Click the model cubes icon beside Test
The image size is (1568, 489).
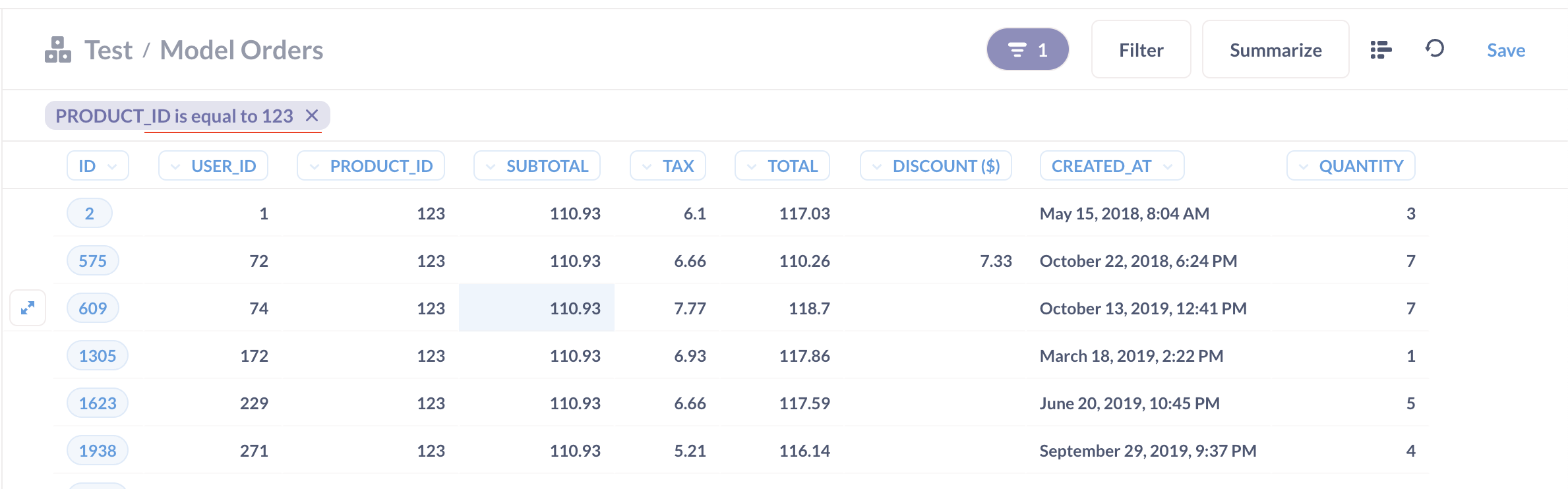pyautogui.click(x=58, y=50)
